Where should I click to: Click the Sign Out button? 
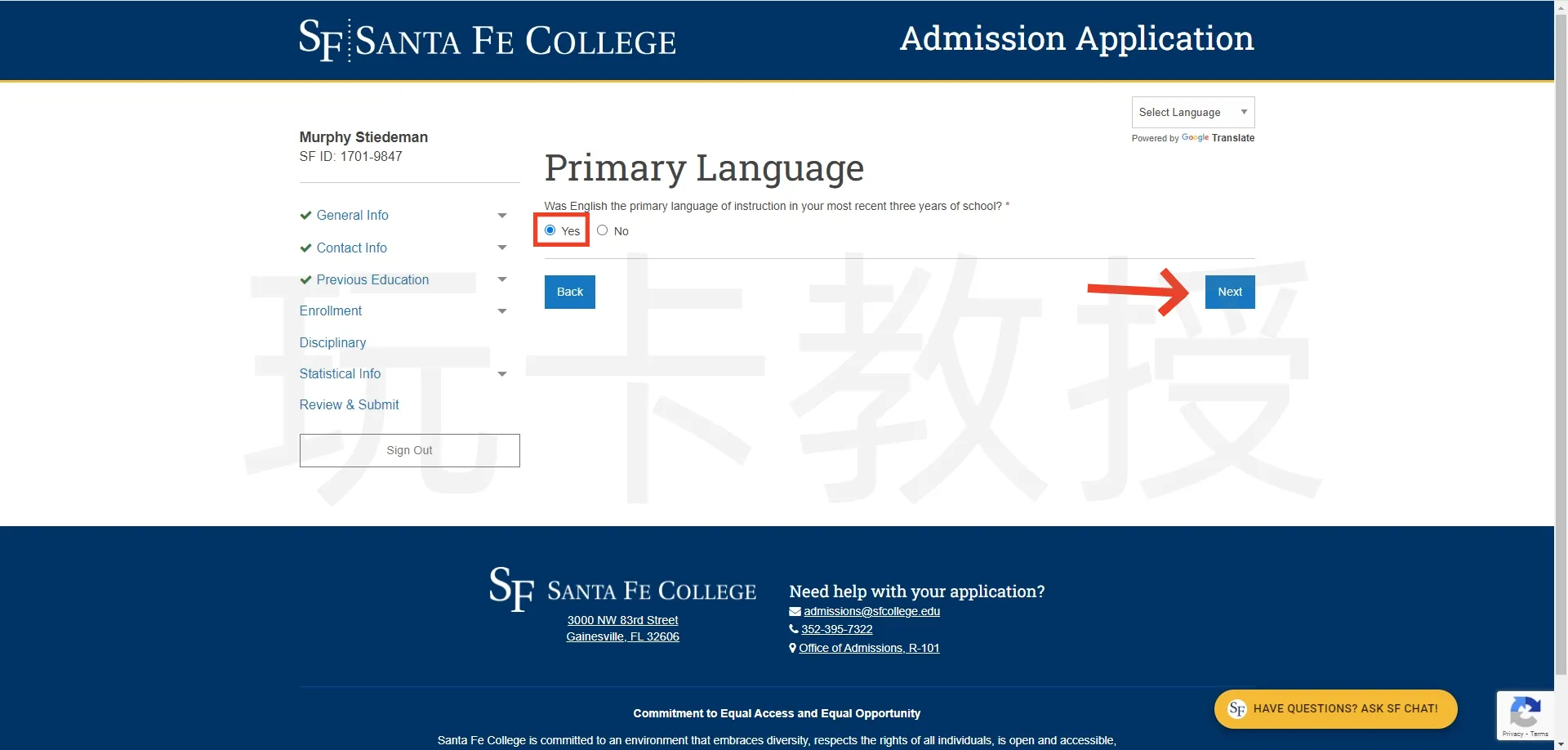[409, 451]
